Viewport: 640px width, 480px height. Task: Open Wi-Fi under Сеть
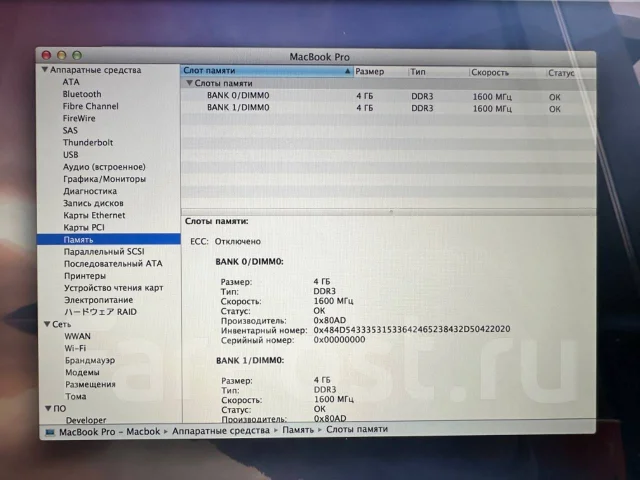(x=75, y=348)
